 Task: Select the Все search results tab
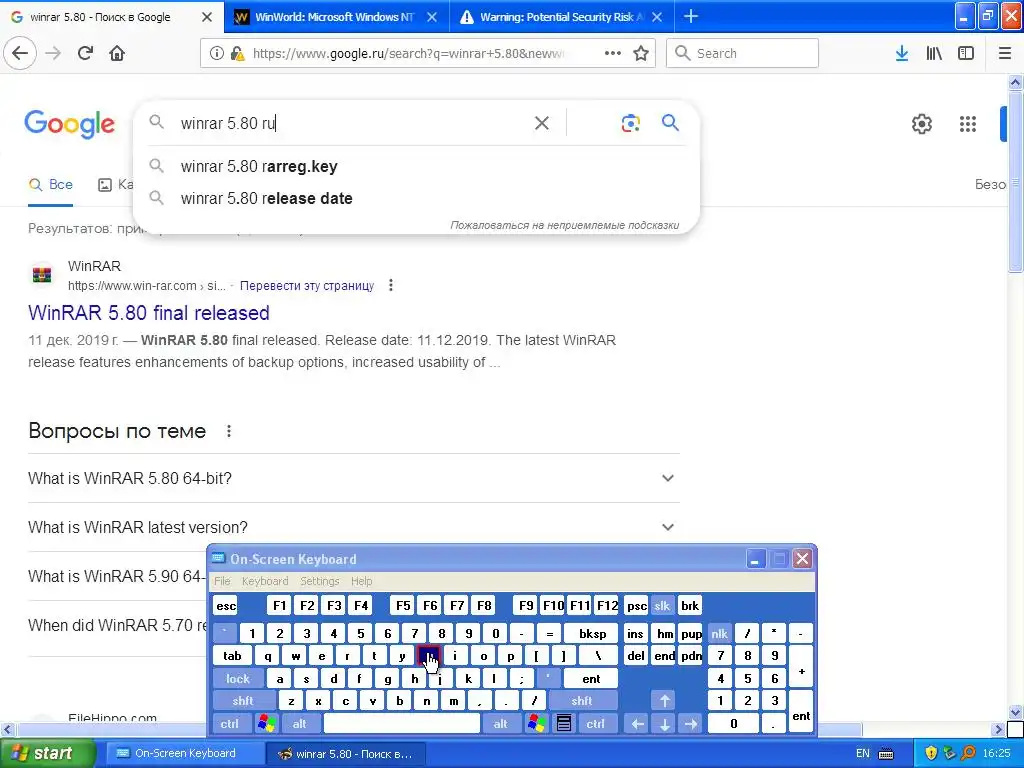click(x=51, y=185)
